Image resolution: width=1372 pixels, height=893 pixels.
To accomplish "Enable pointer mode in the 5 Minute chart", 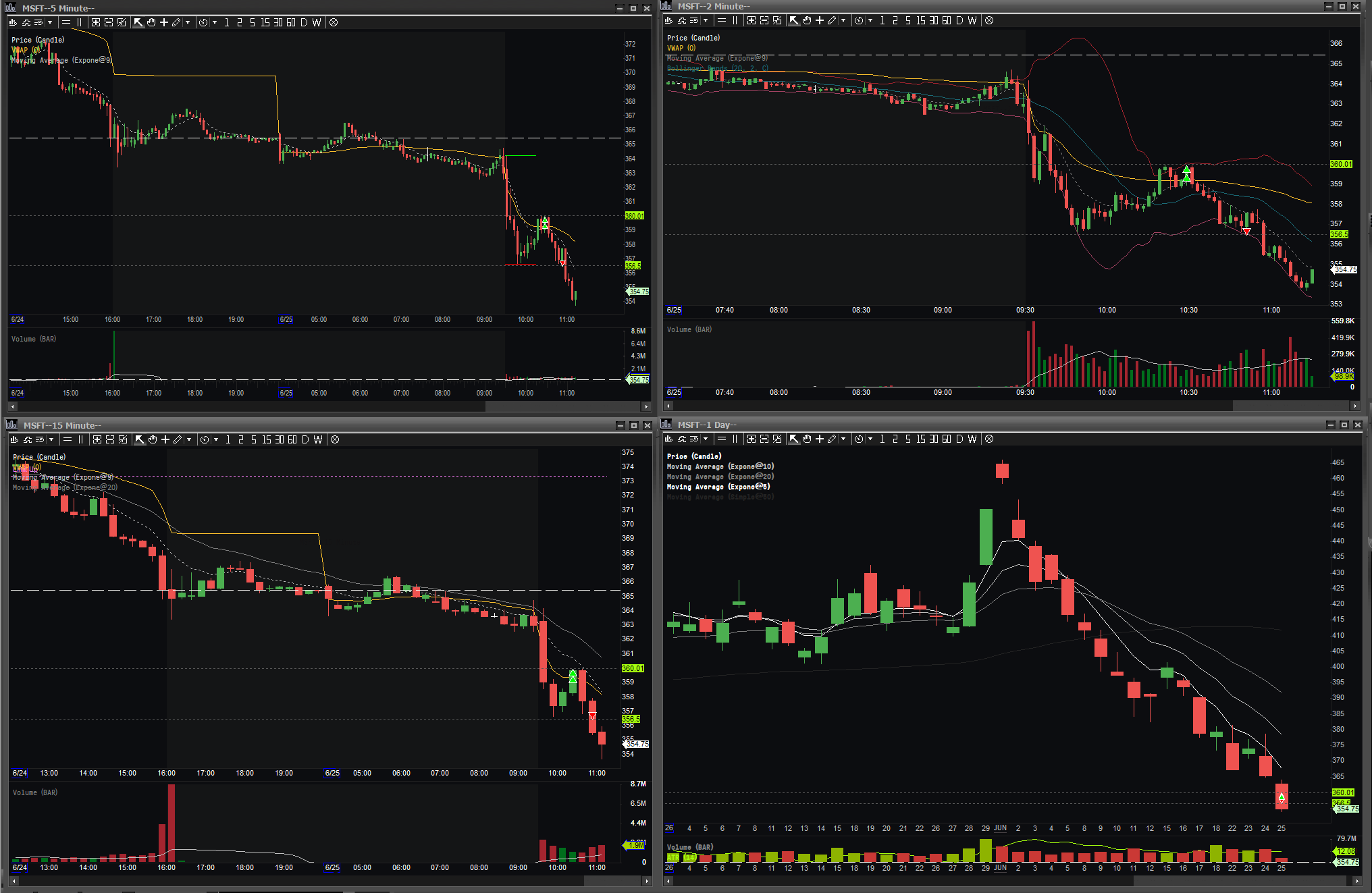I will pos(138,22).
